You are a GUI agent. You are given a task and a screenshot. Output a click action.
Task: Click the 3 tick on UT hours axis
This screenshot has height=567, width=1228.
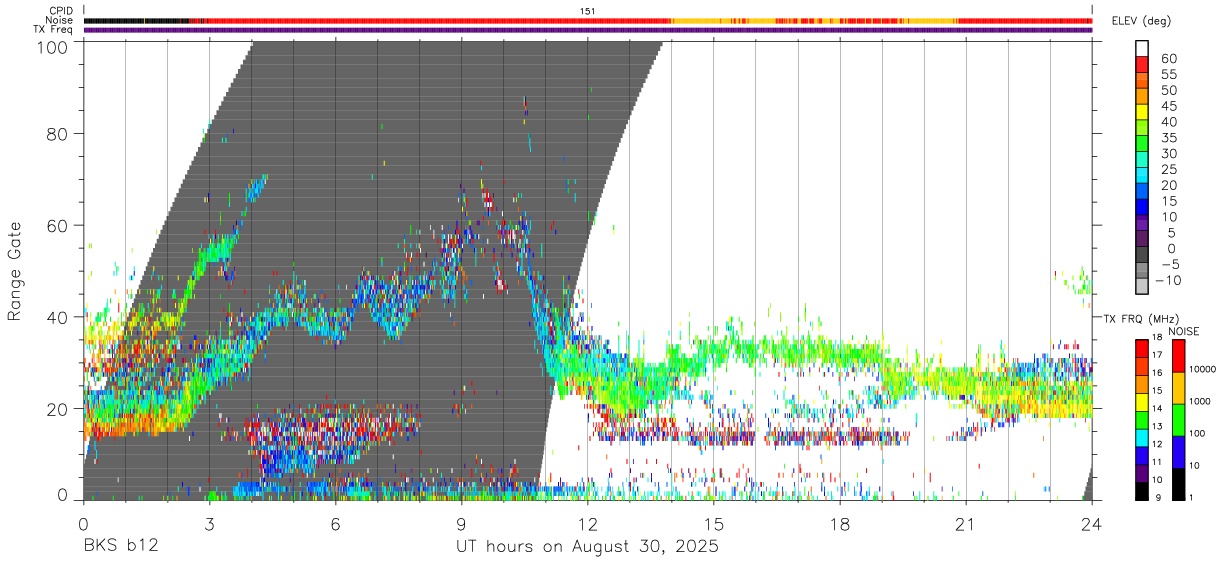pyautogui.click(x=209, y=523)
